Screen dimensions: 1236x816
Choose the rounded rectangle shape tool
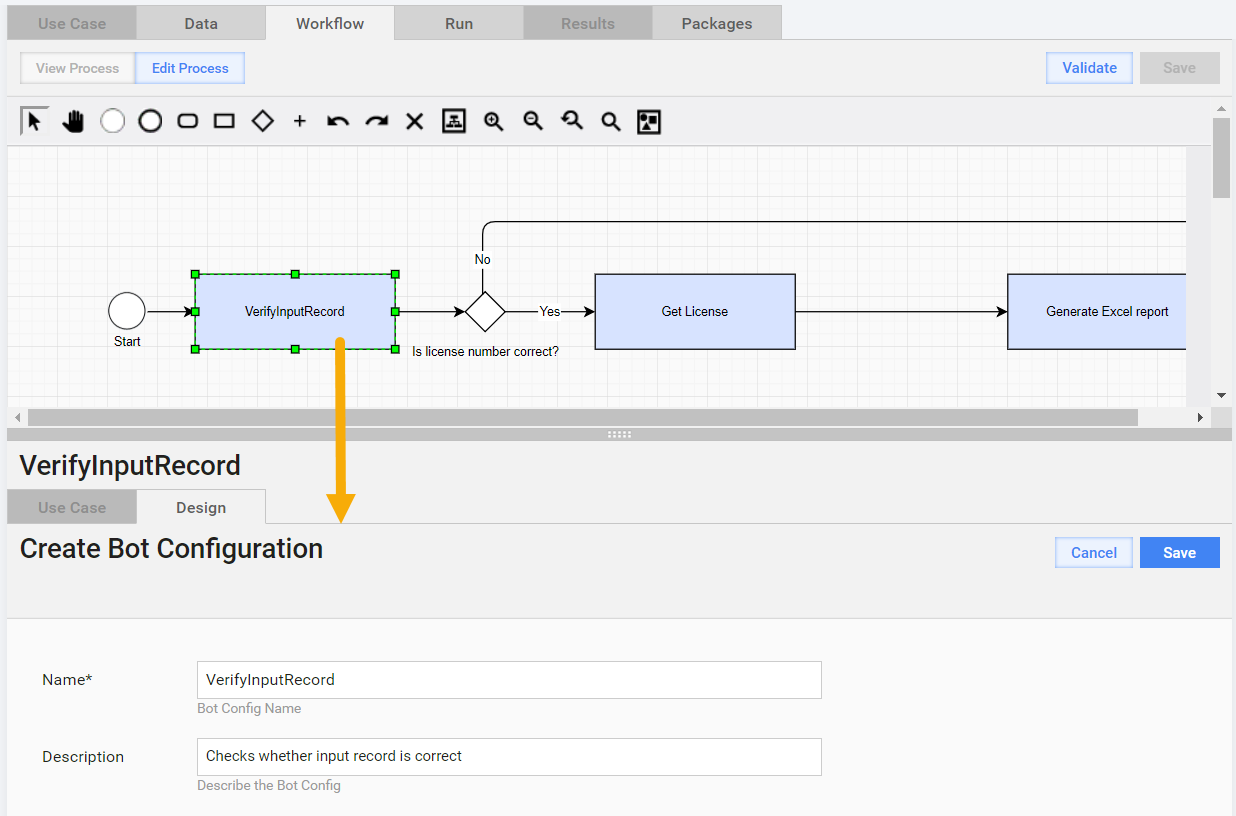(187, 122)
